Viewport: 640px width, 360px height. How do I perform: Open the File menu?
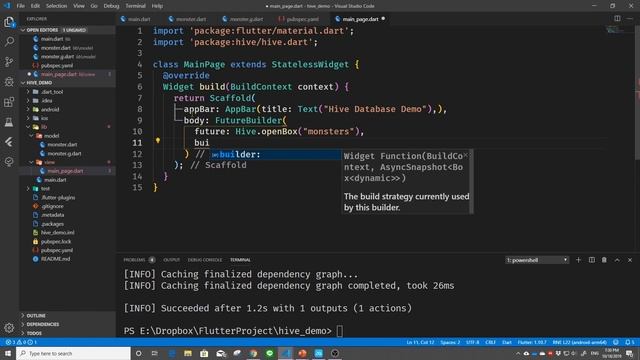point(20,6)
